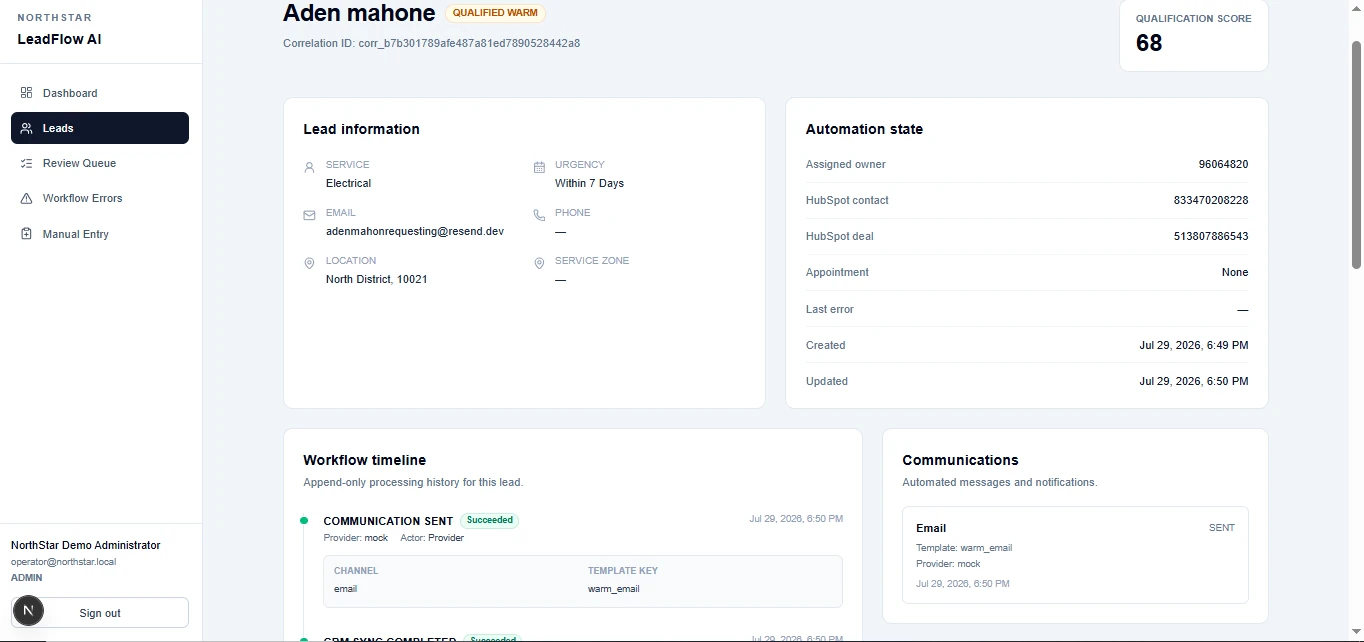
Task: Click the round N avatar icon
Action: tap(28, 610)
